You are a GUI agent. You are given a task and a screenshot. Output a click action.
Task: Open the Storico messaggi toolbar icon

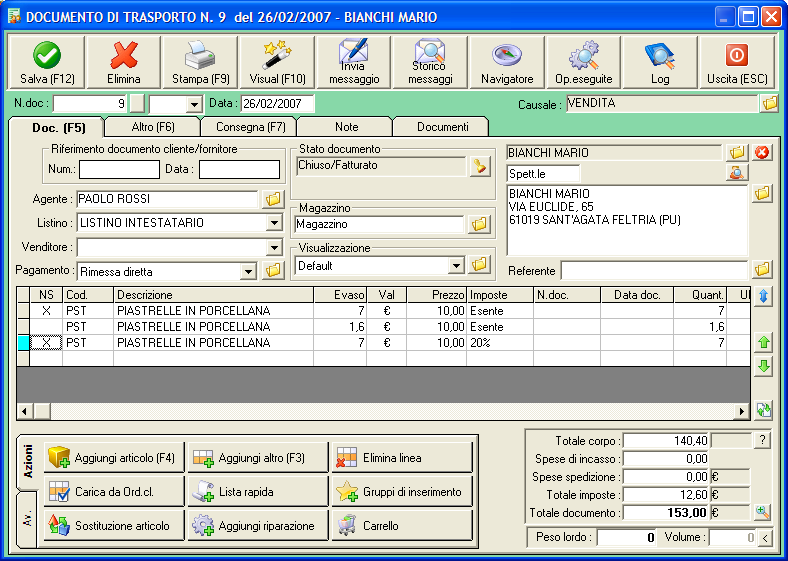click(431, 62)
